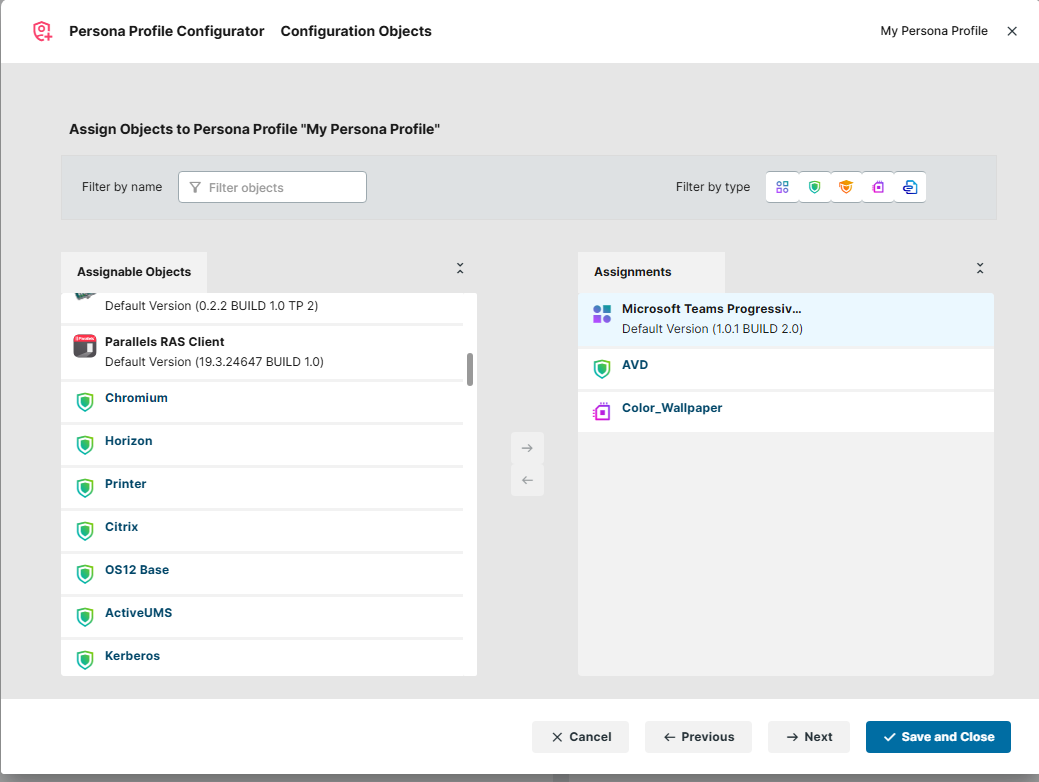Click the Kerberos shield icon
This screenshot has height=782, width=1039.
click(85, 660)
